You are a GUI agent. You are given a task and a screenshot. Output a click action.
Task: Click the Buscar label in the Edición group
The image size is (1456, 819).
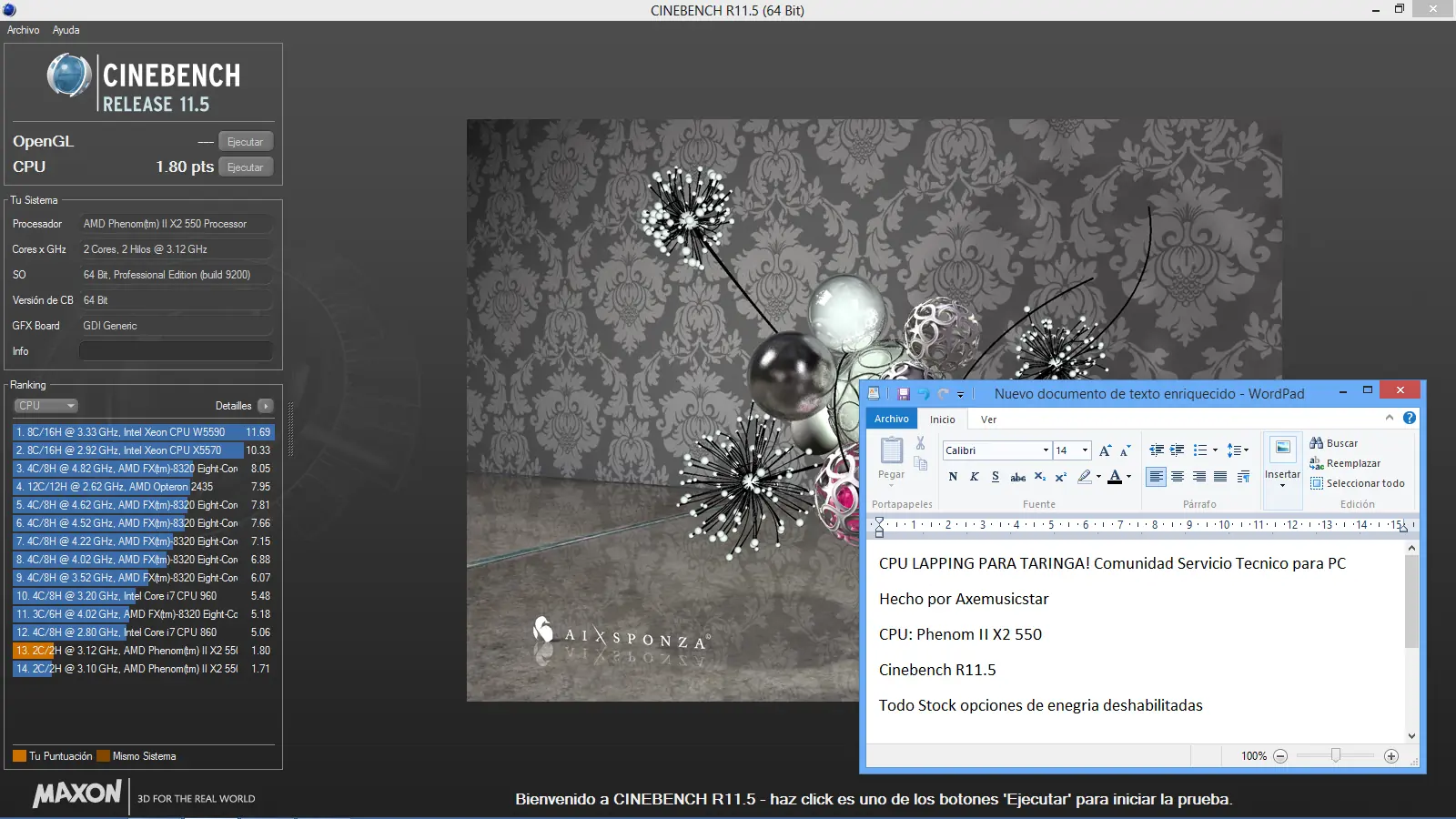1342,443
